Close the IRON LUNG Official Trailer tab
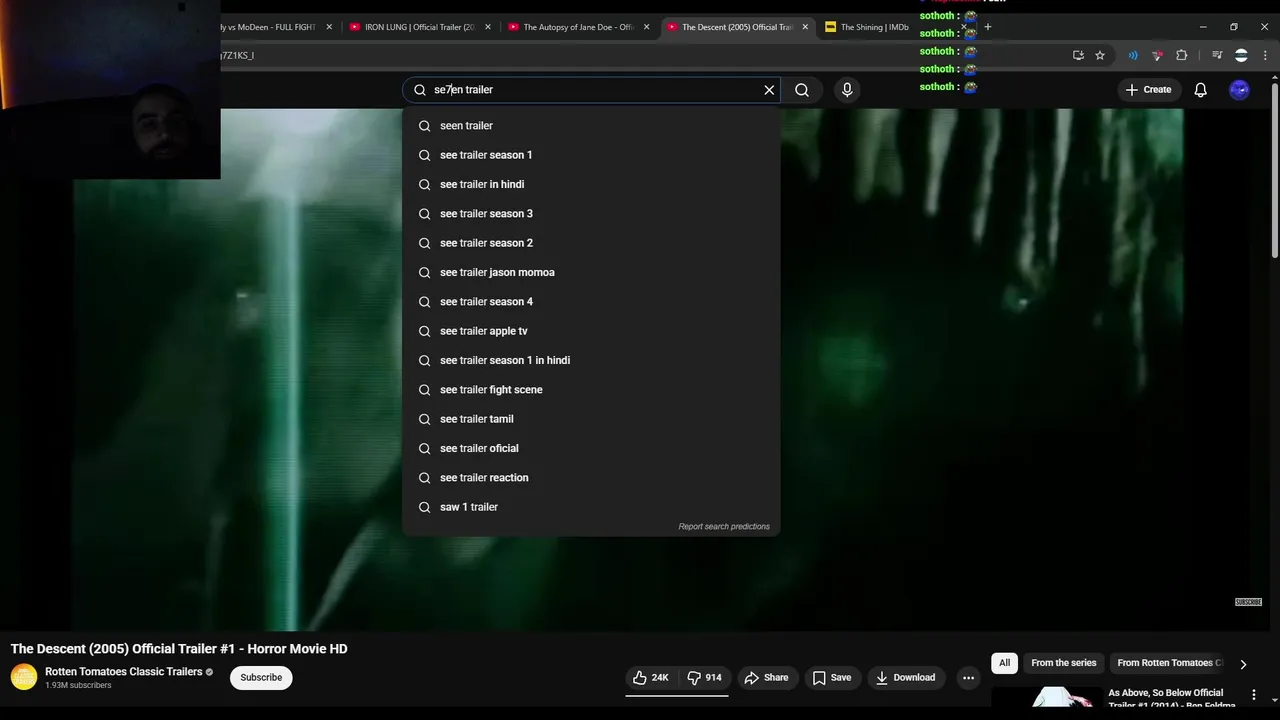Viewport: 1280px width, 720px height. [488, 27]
